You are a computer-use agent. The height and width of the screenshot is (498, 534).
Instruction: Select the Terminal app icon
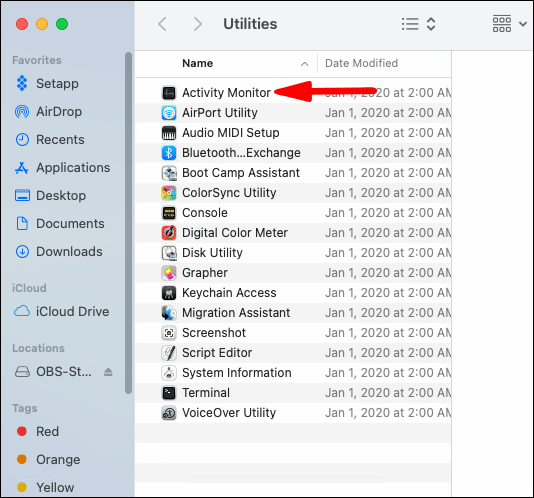coord(169,393)
